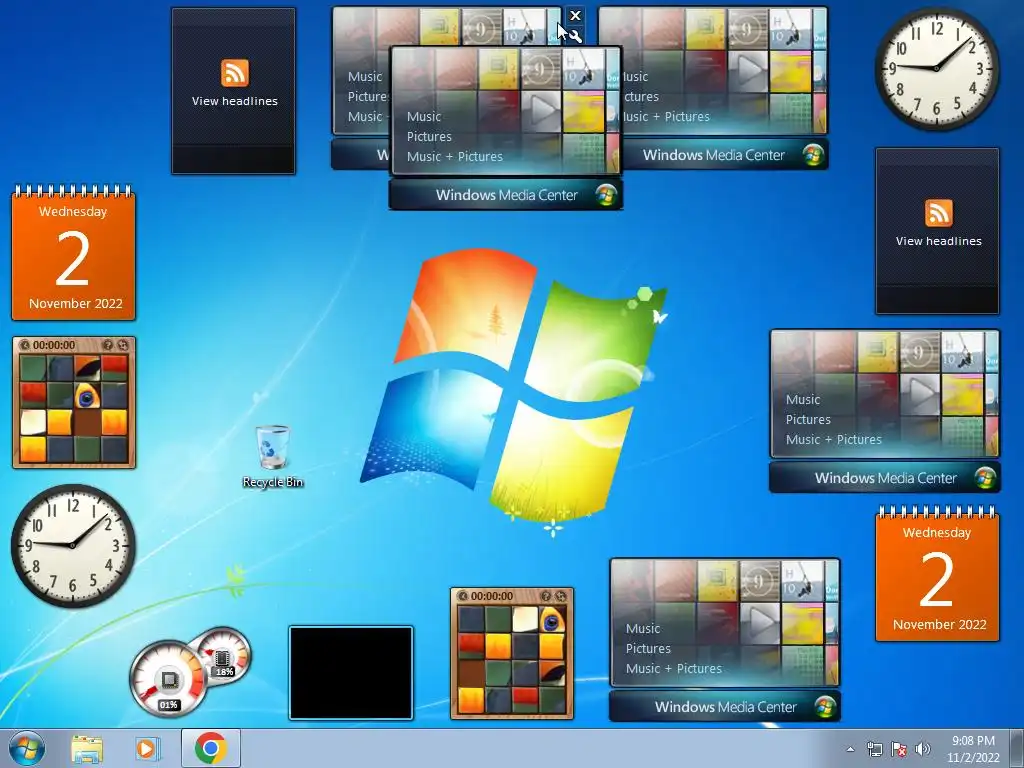This screenshot has height=768, width=1024.
Task: Click Wednesday on the calendar below the right Media Center gadget
Action: [936, 533]
